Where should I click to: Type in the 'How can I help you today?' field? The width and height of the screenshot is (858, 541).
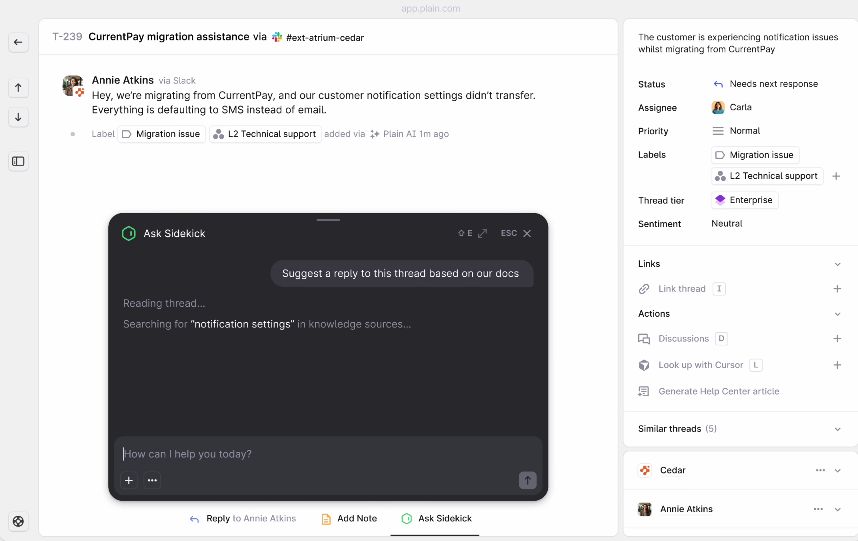click(320, 454)
